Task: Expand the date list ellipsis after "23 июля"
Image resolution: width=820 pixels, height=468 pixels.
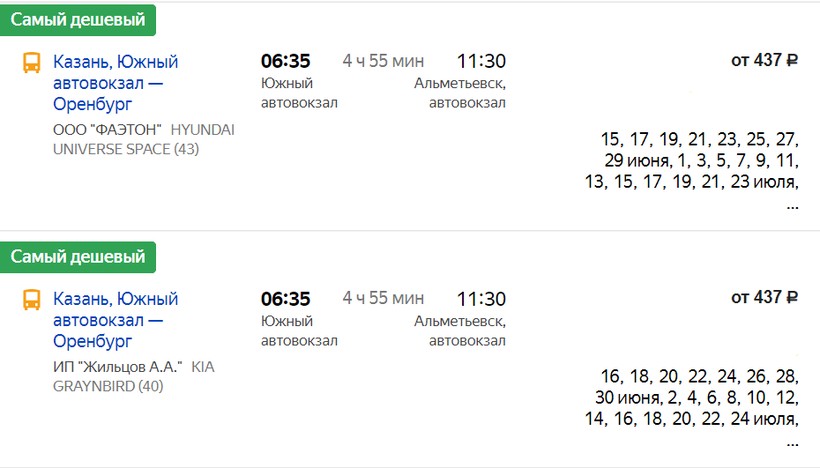Action: (x=793, y=205)
